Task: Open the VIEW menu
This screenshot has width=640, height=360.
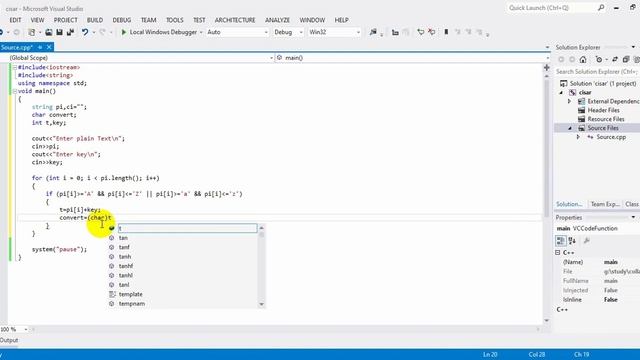Action: (x=37, y=20)
